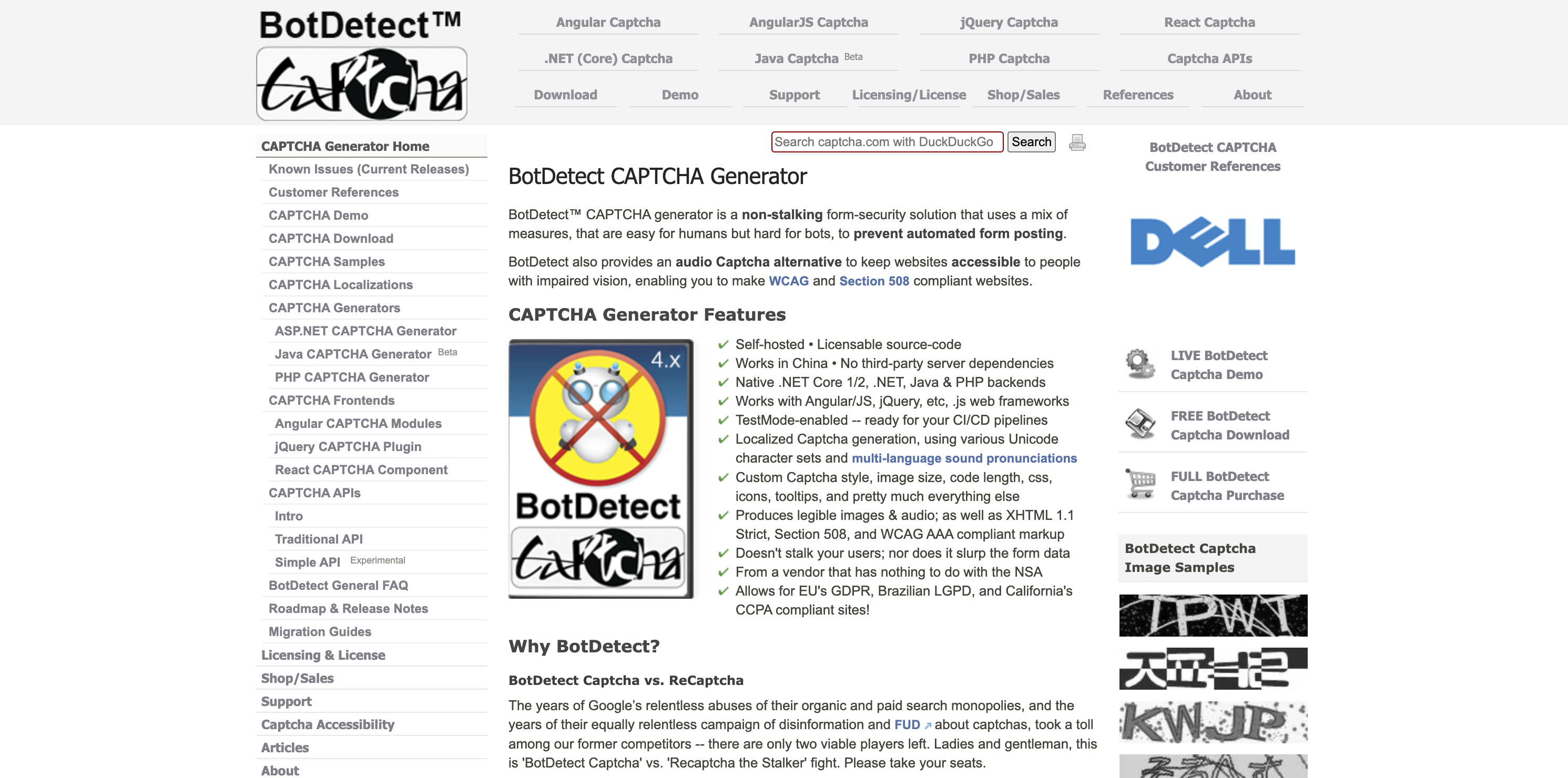
Task: Click inside the DuckDuckGo search field
Action: [x=885, y=142]
